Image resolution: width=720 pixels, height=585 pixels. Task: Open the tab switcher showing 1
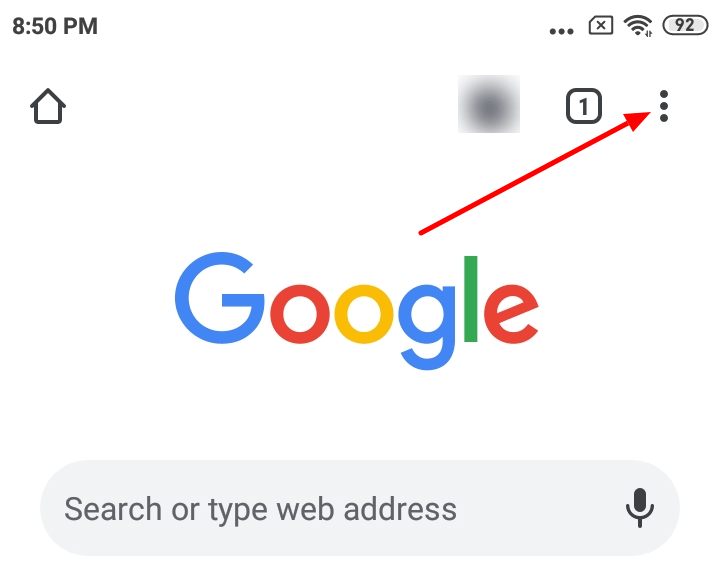pyautogui.click(x=584, y=106)
